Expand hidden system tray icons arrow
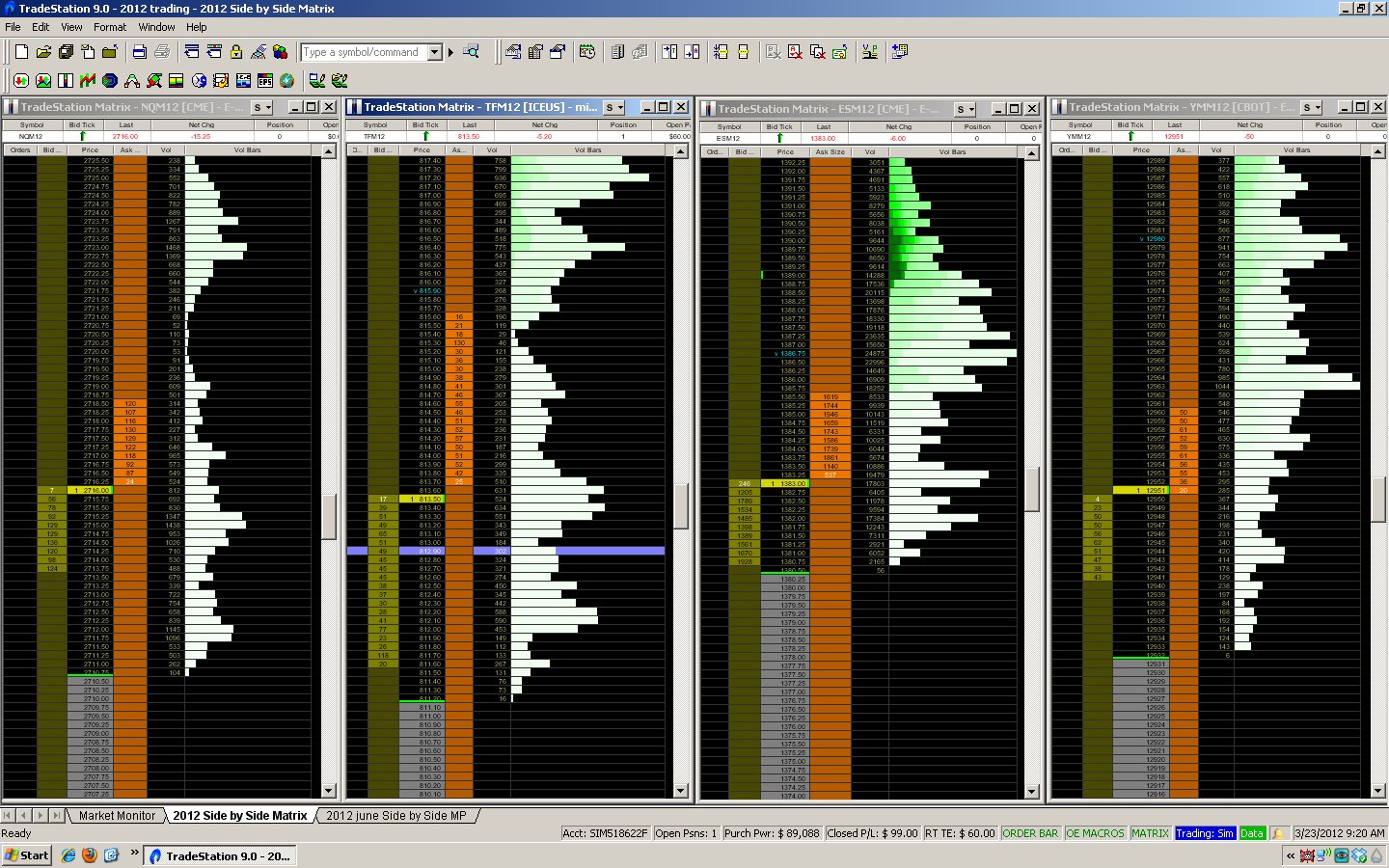1389x868 pixels. (x=1291, y=855)
